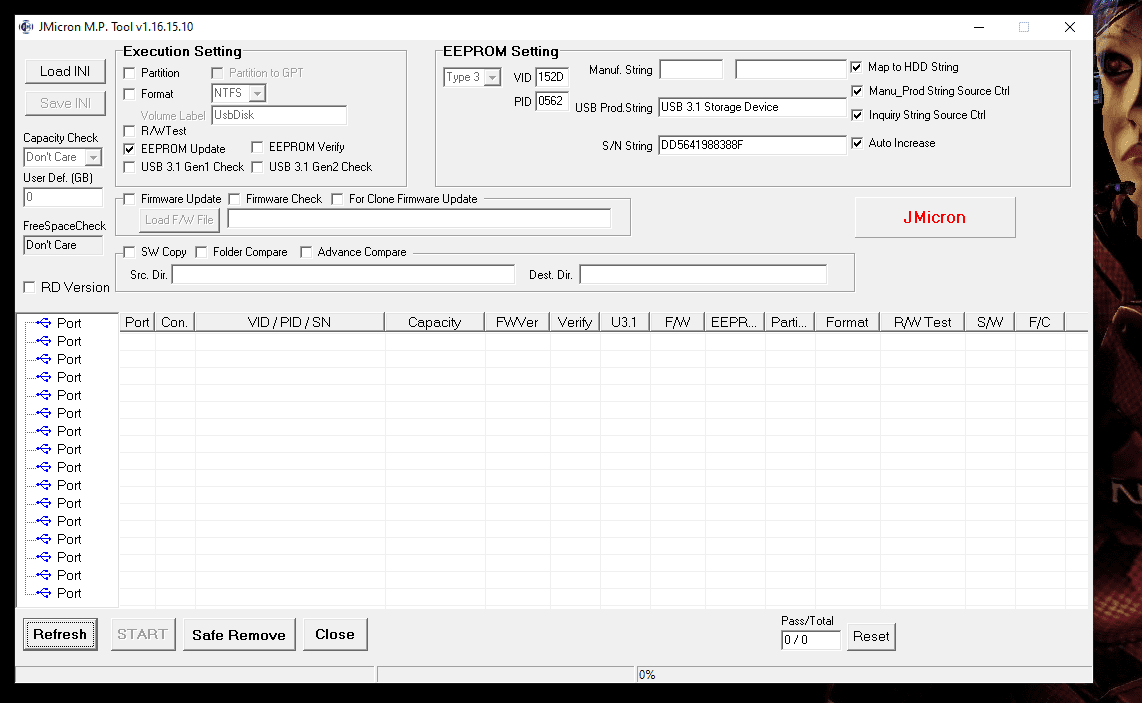The image size is (1142, 703).
Task: Uncheck Map to HDD String
Action: (857, 67)
